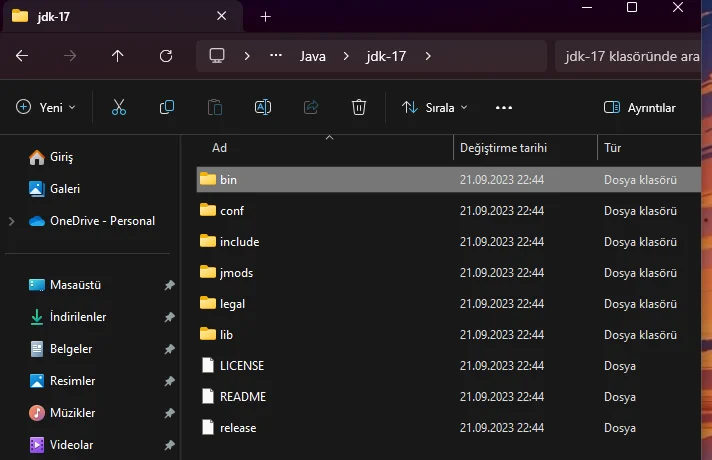Expand the OneDrive - Personal tree node
The image size is (712, 460).
click(12, 221)
